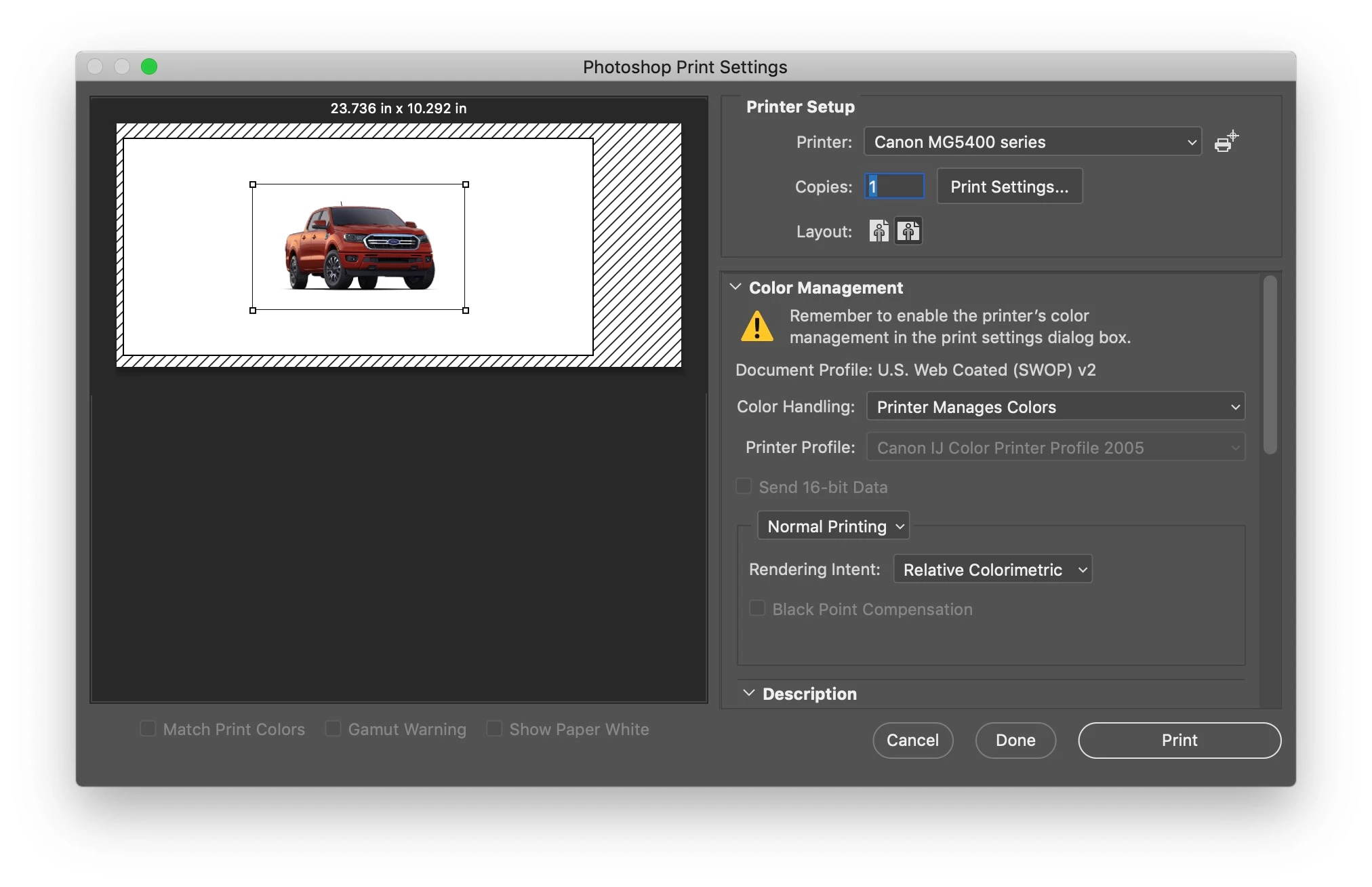Click the Print Settings button
The height and width of the screenshot is (887, 1372).
click(x=1009, y=186)
